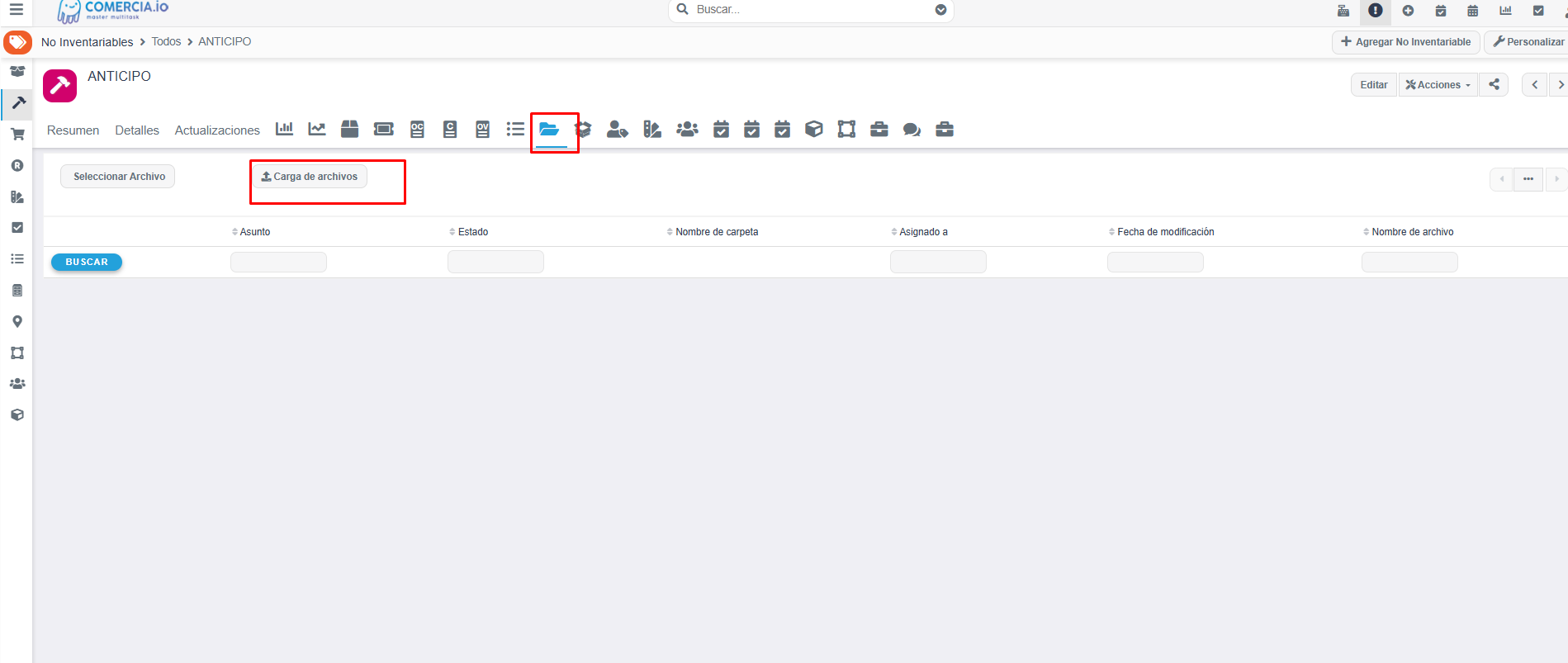
Task: Switch to the Actualizaciones tab
Action: pos(217,130)
